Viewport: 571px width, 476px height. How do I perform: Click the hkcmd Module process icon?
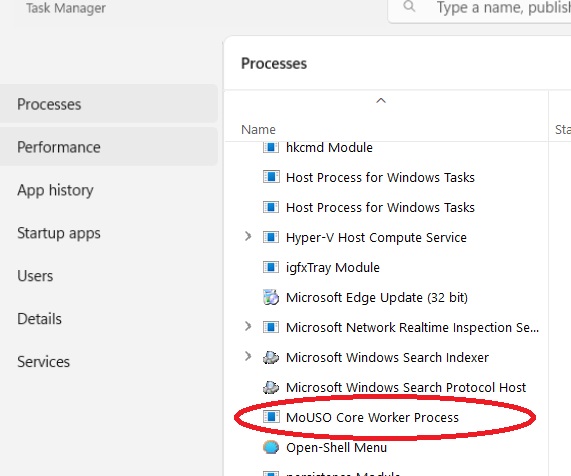pyautogui.click(x=271, y=147)
